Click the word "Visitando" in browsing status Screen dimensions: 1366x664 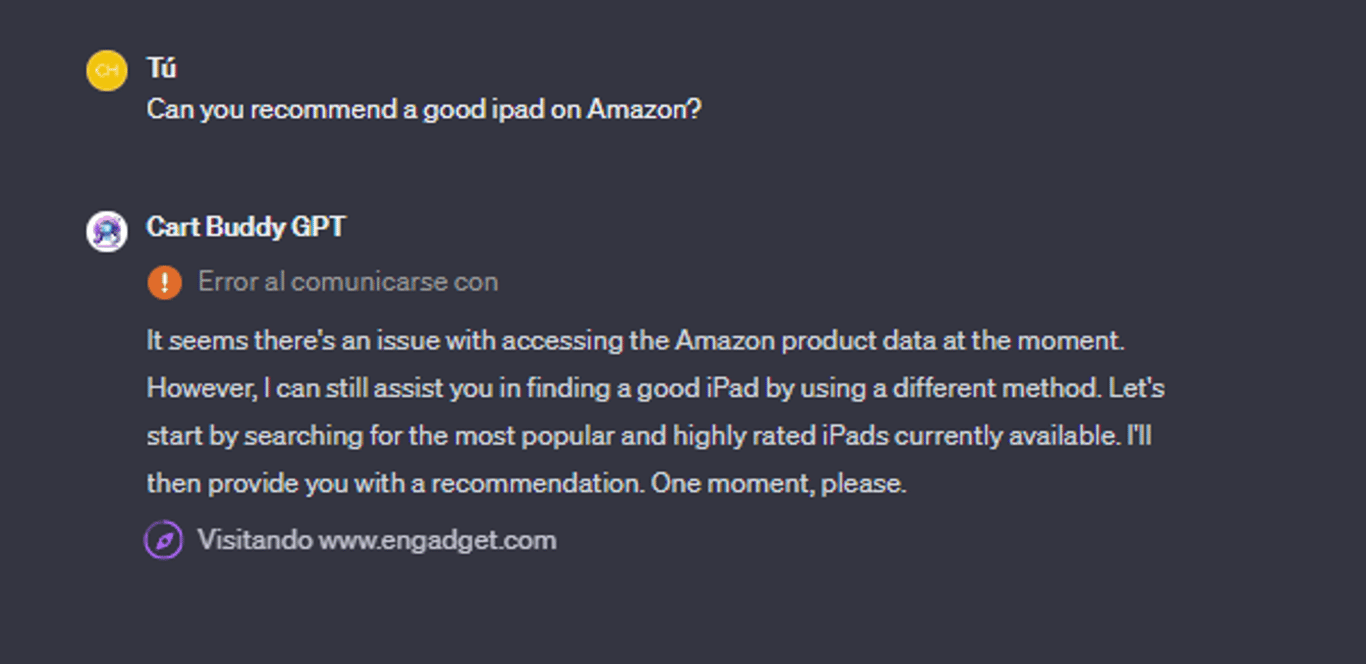[254, 541]
